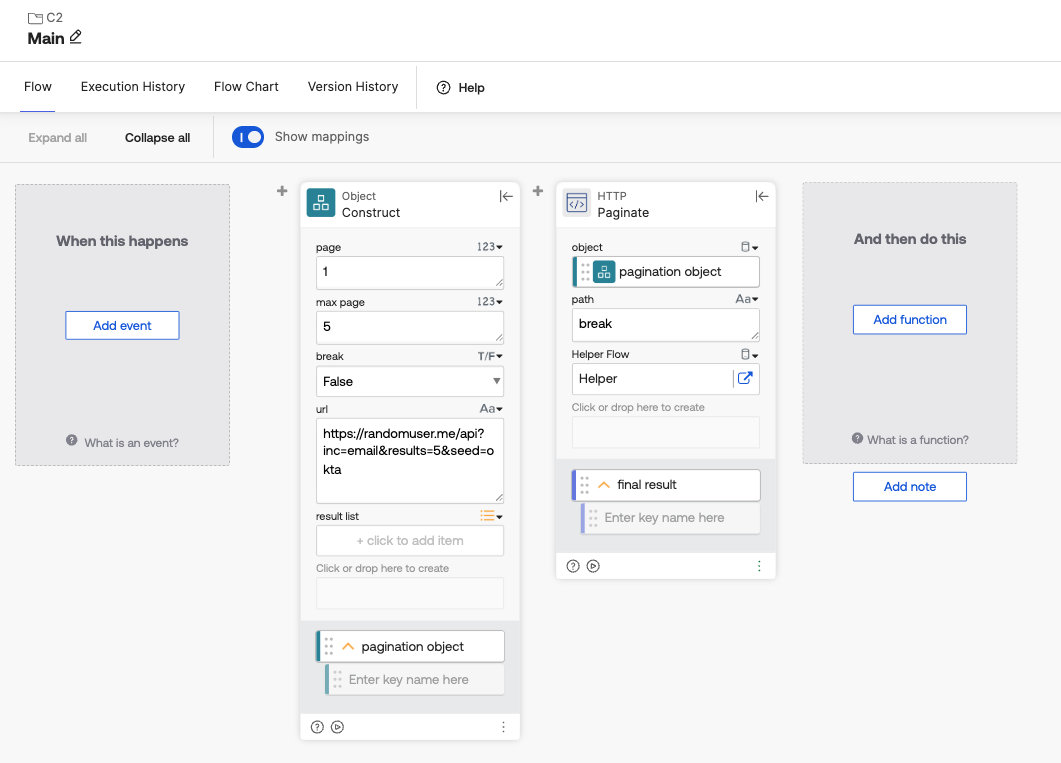Grab the drag handle of final result output
This screenshot has height=763, width=1061.
pos(584,485)
